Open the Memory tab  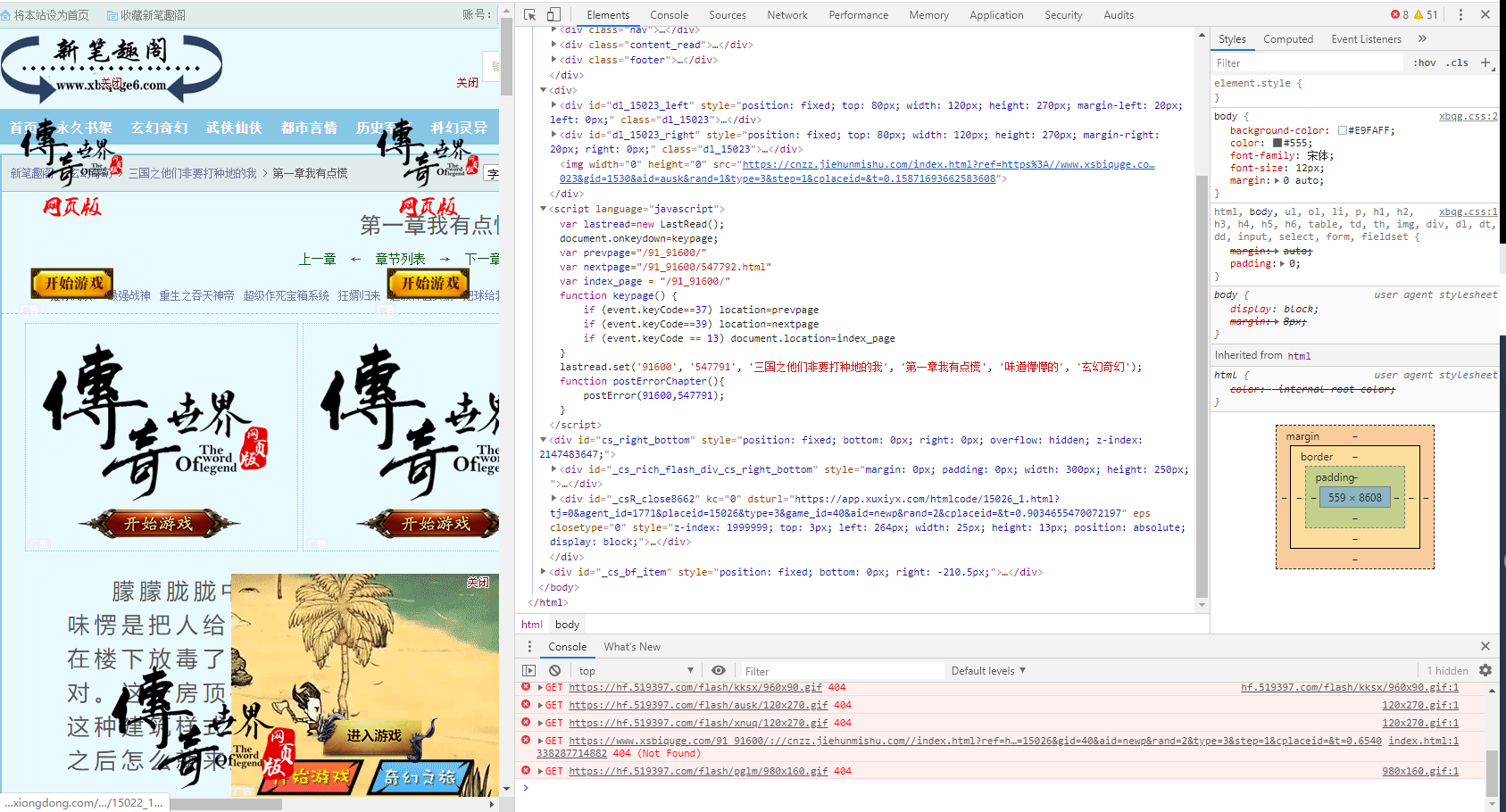pyautogui.click(x=928, y=14)
